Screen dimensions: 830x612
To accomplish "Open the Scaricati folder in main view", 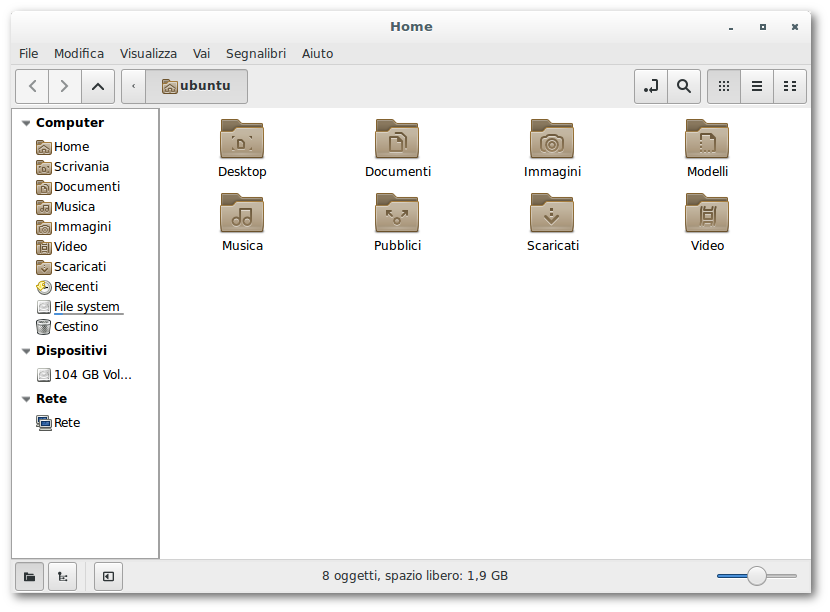I will point(552,214).
